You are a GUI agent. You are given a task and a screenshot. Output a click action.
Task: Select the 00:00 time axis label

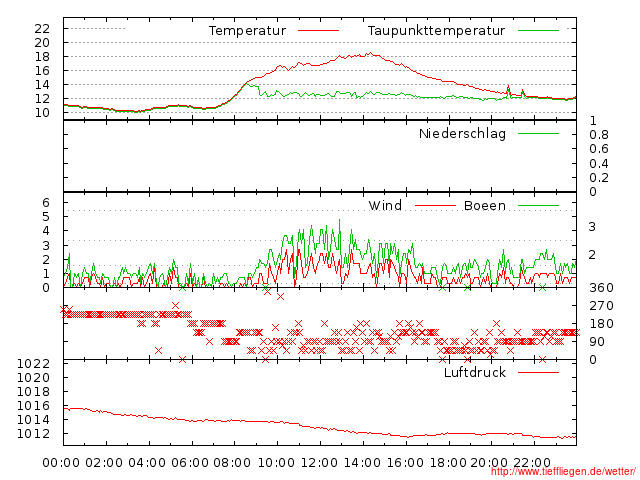(61, 463)
